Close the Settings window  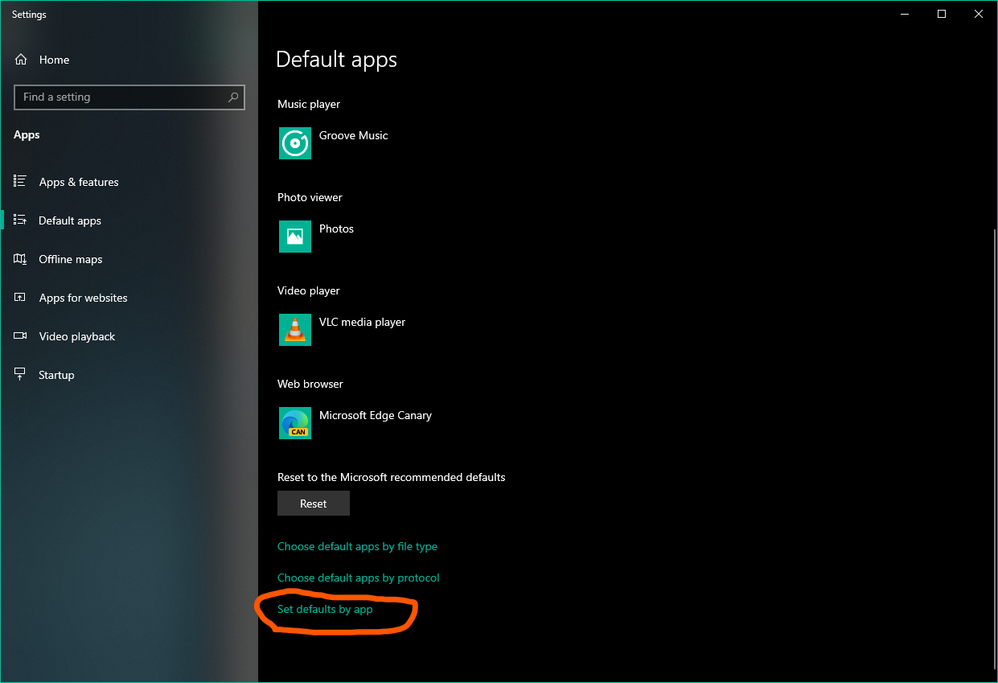(978, 14)
